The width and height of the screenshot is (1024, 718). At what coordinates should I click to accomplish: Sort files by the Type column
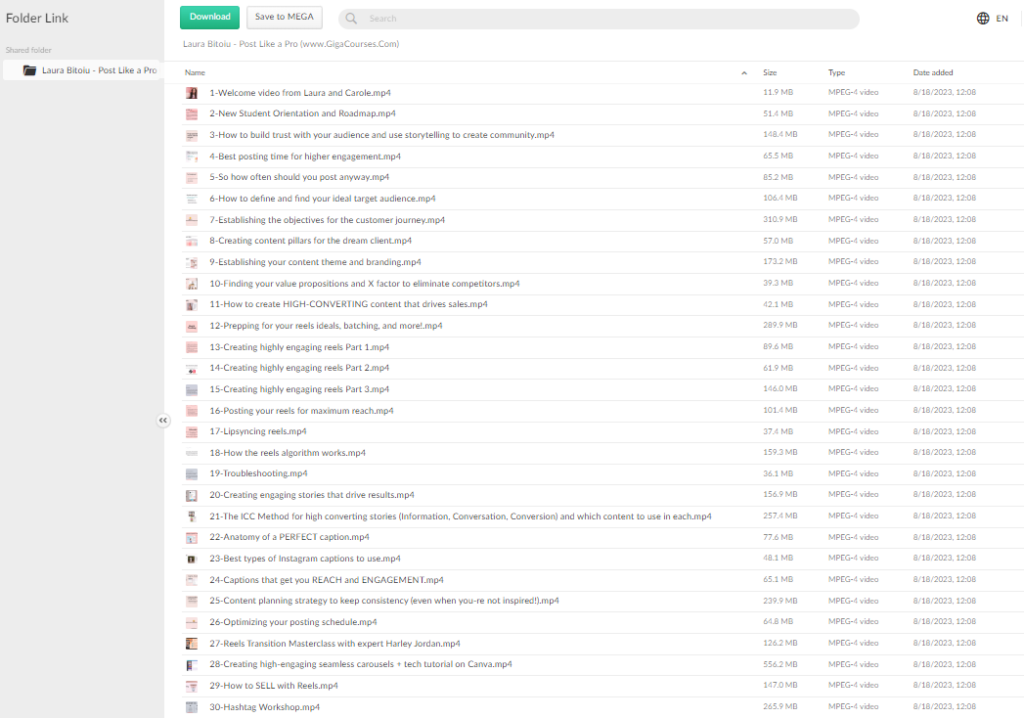pyautogui.click(x=836, y=73)
